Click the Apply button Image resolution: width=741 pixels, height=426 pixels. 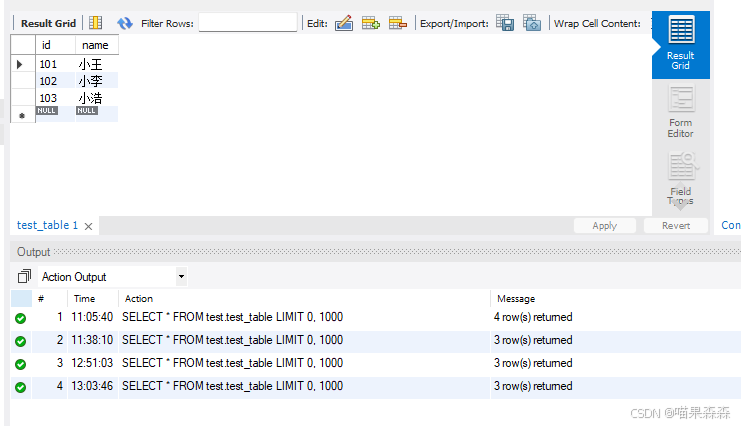tap(604, 226)
